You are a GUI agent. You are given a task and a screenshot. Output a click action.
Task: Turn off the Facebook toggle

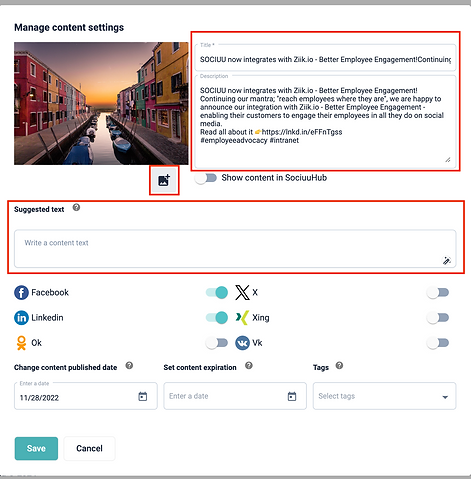coord(217,293)
